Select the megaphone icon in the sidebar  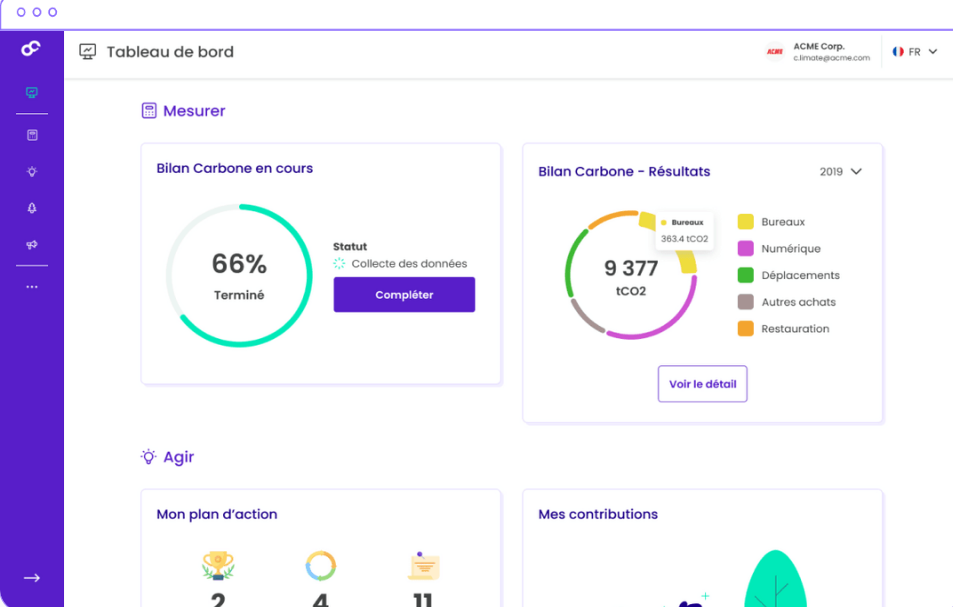[31, 245]
